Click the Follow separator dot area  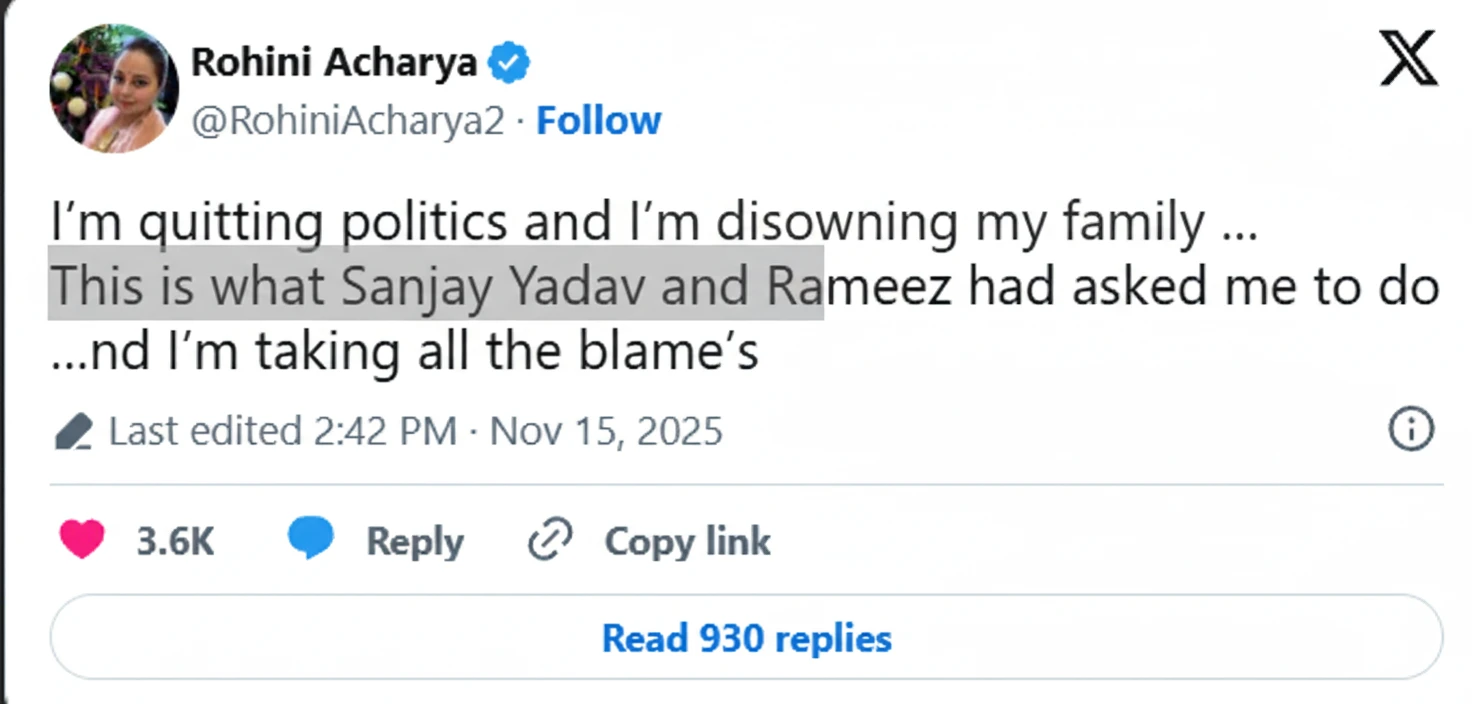pyautogui.click(x=521, y=120)
